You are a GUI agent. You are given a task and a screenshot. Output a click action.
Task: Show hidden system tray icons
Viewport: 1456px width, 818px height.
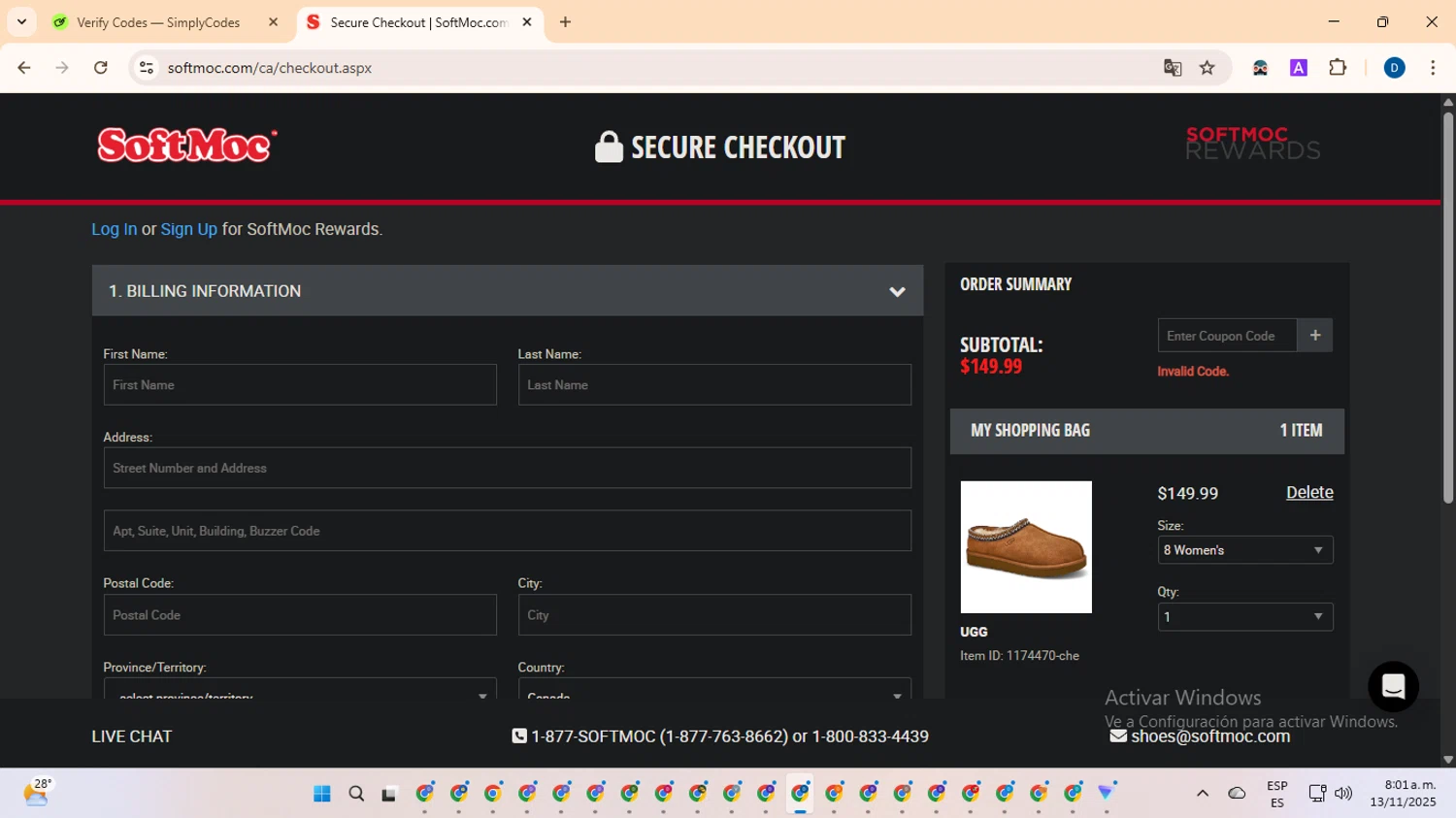coord(1203,794)
